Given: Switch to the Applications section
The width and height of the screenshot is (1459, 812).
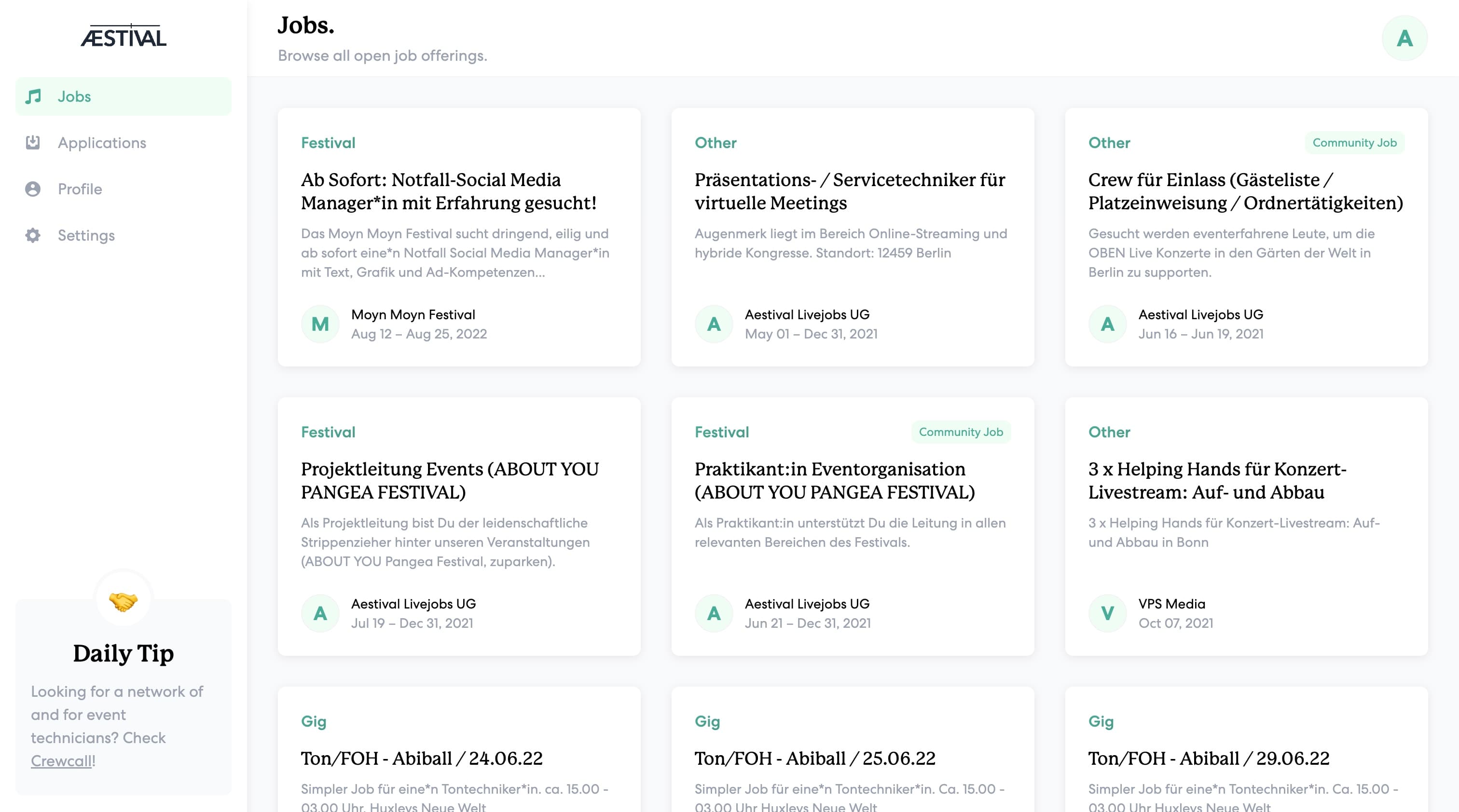Looking at the screenshot, I should click(x=102, y=143).
